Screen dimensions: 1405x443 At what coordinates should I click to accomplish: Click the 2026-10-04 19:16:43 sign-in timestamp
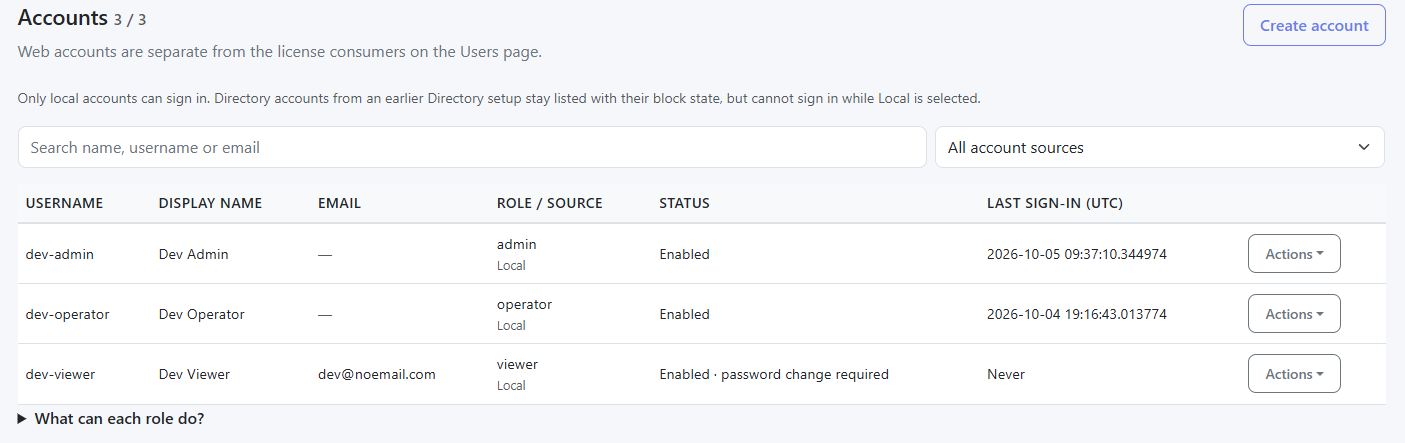click(x=1077, y=314)
